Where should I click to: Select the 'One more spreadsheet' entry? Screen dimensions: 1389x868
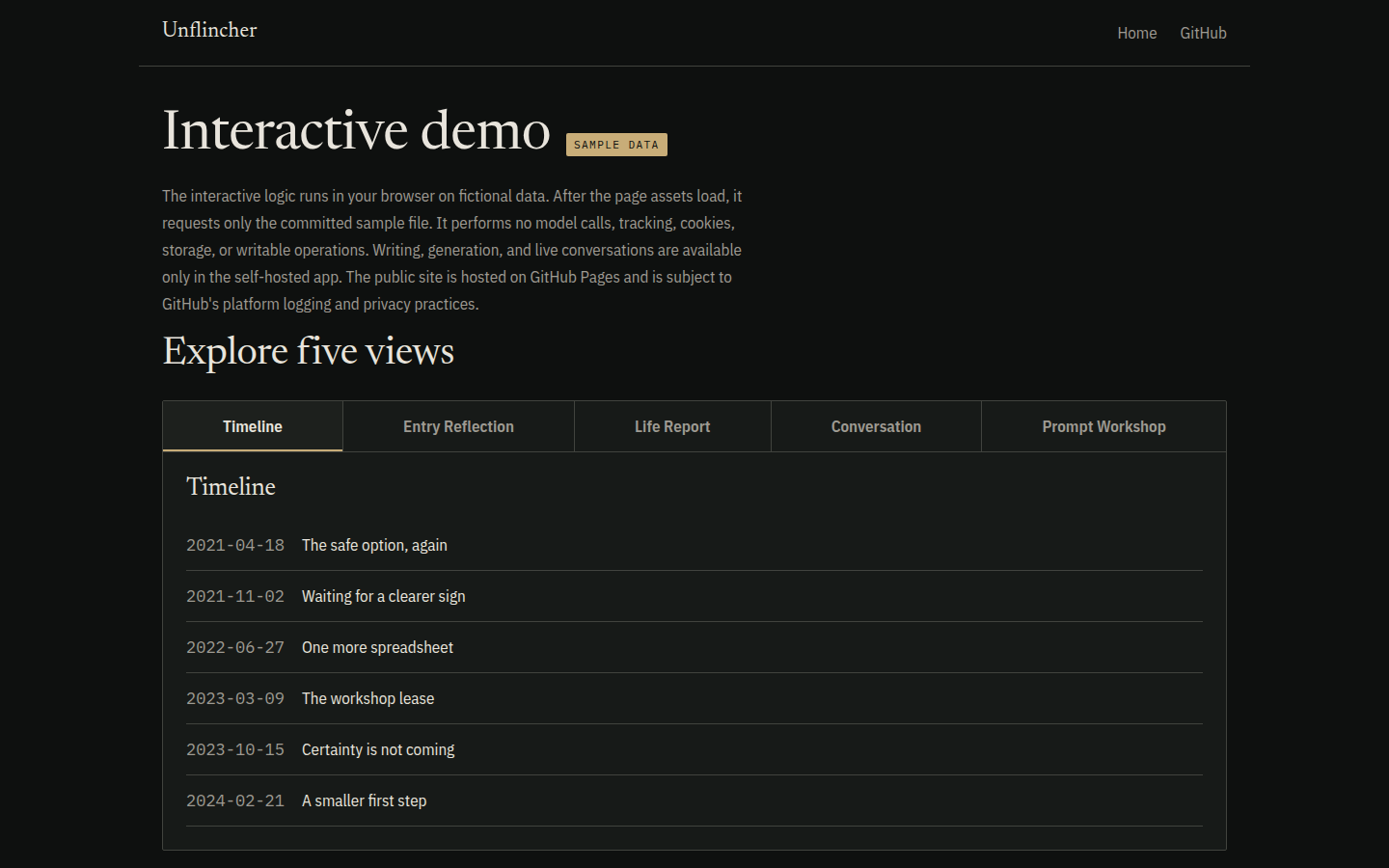point(694,647)
